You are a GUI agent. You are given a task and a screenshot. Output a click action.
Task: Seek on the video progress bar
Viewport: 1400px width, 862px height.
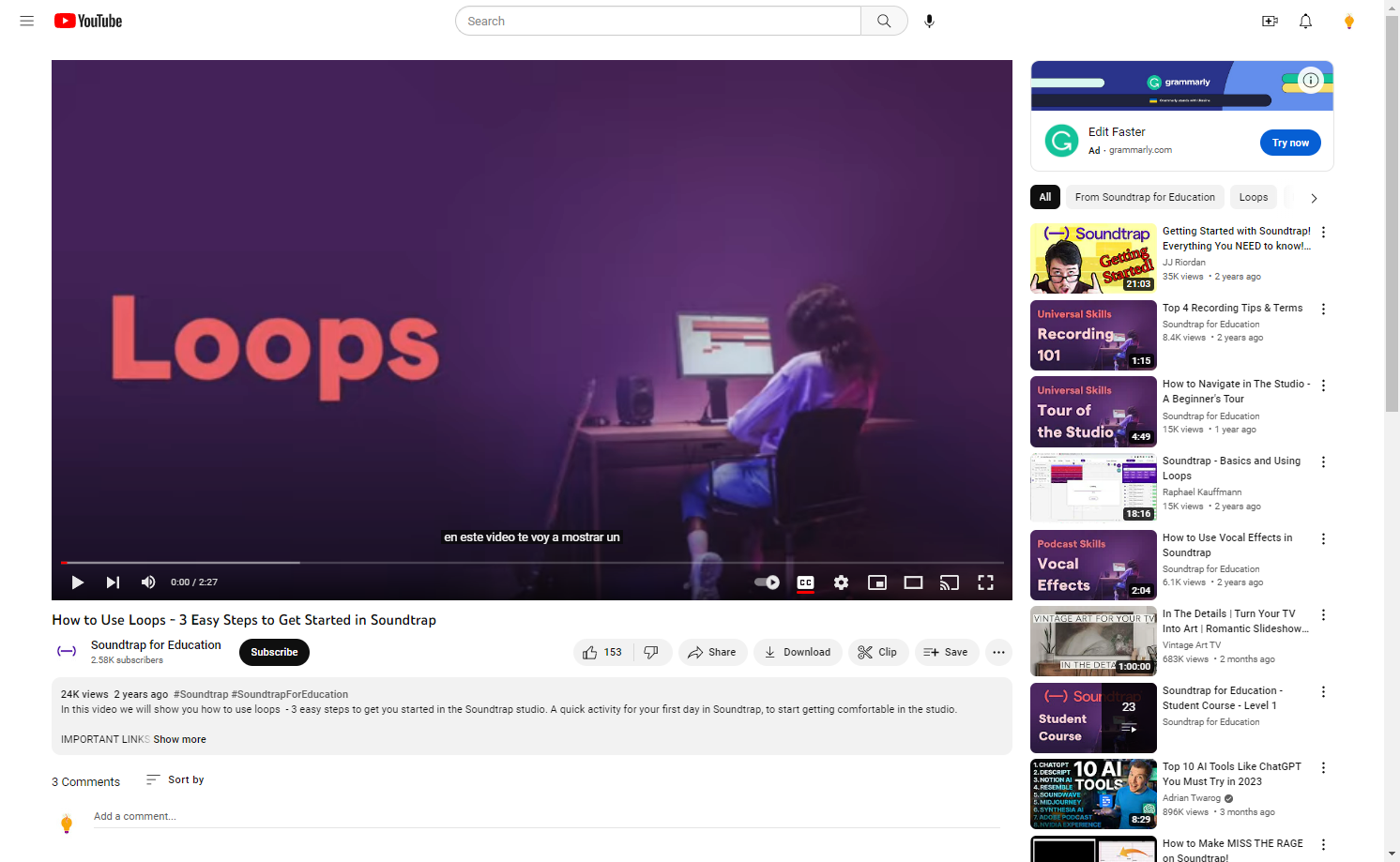coord(532,563)
